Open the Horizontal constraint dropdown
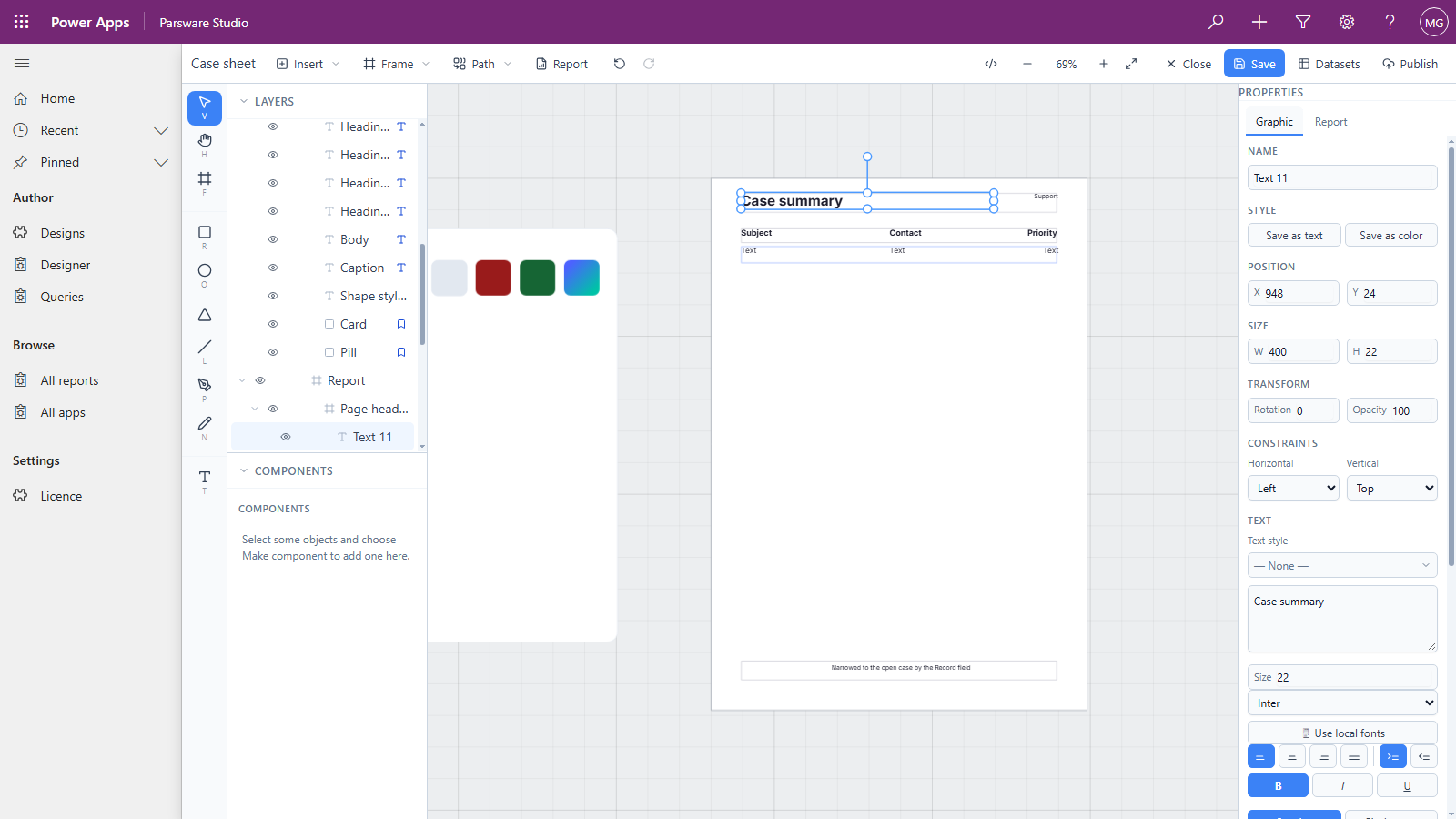1456x819 pixels. [x=1293, y=489]
